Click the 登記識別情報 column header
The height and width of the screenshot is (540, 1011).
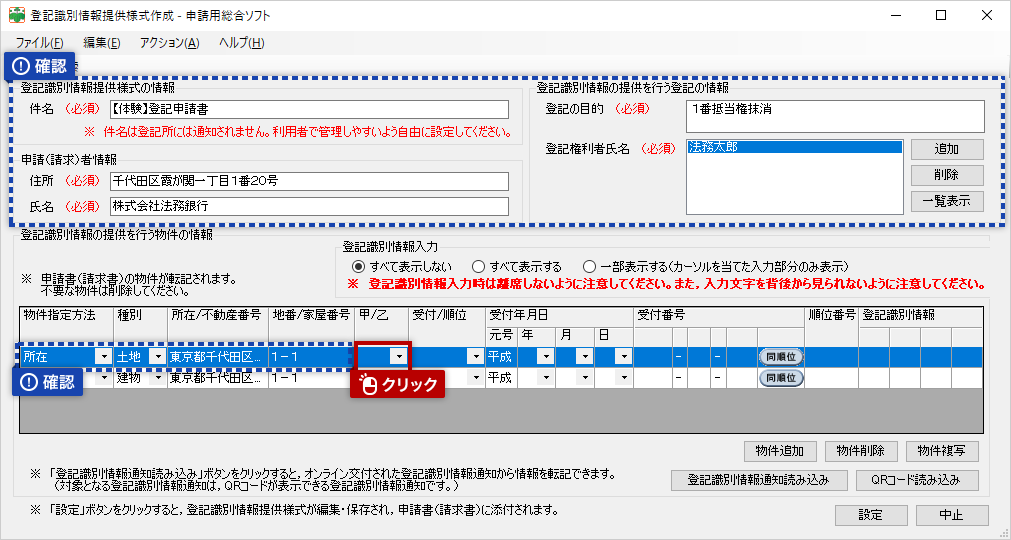point(921,316)
